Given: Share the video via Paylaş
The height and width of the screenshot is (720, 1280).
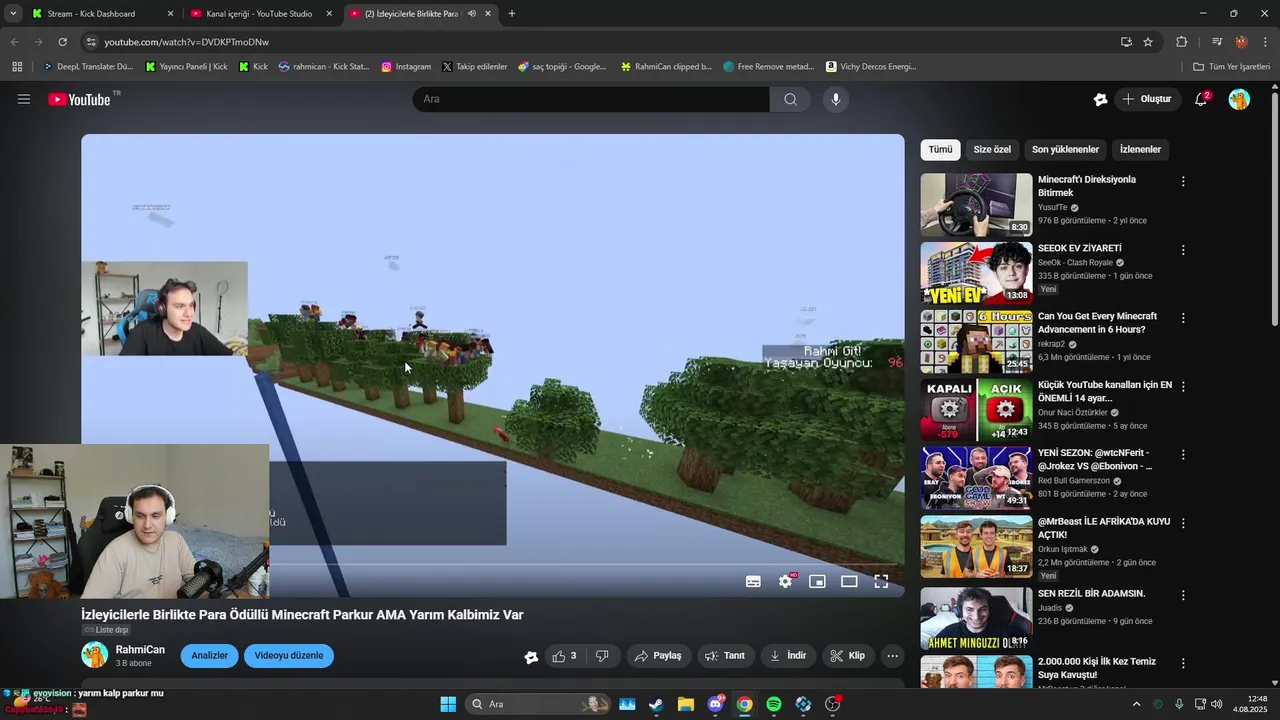Looking at the screenshot, I should pos(658,656).
